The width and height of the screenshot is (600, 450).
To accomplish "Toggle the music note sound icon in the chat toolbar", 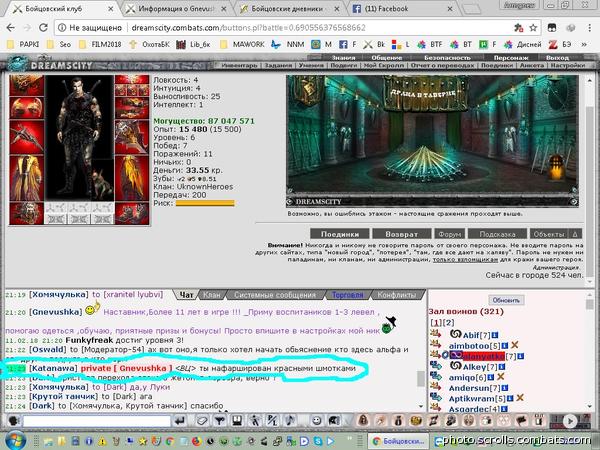I will tap(290, 421).
